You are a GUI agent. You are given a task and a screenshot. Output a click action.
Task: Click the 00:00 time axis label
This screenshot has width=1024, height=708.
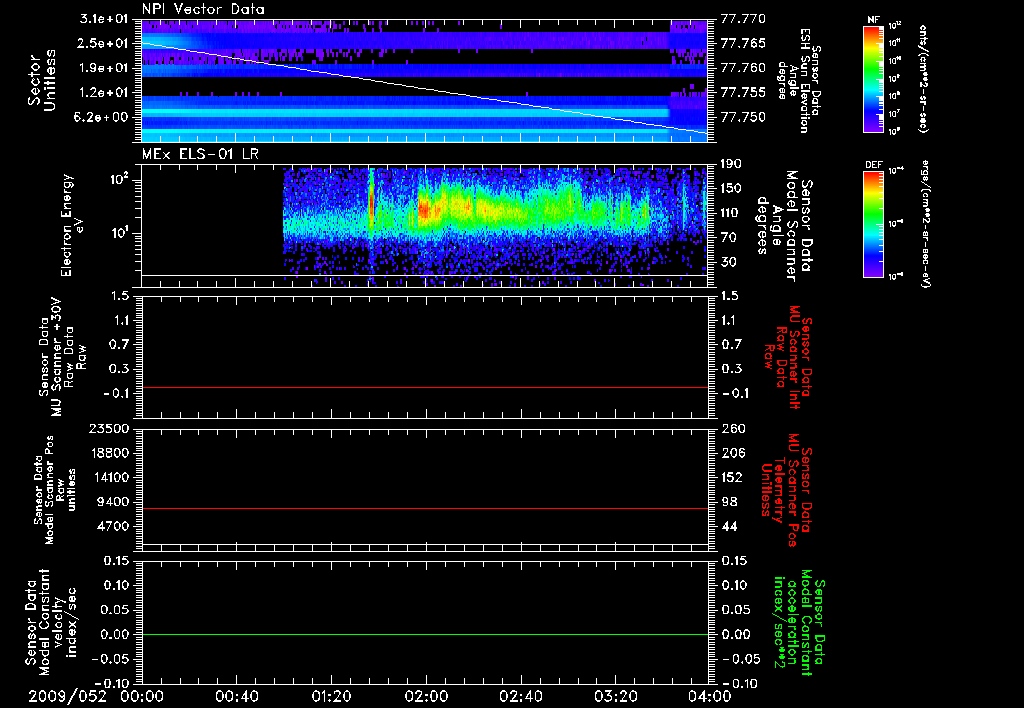pyautogui.click(x=142, y=696)
